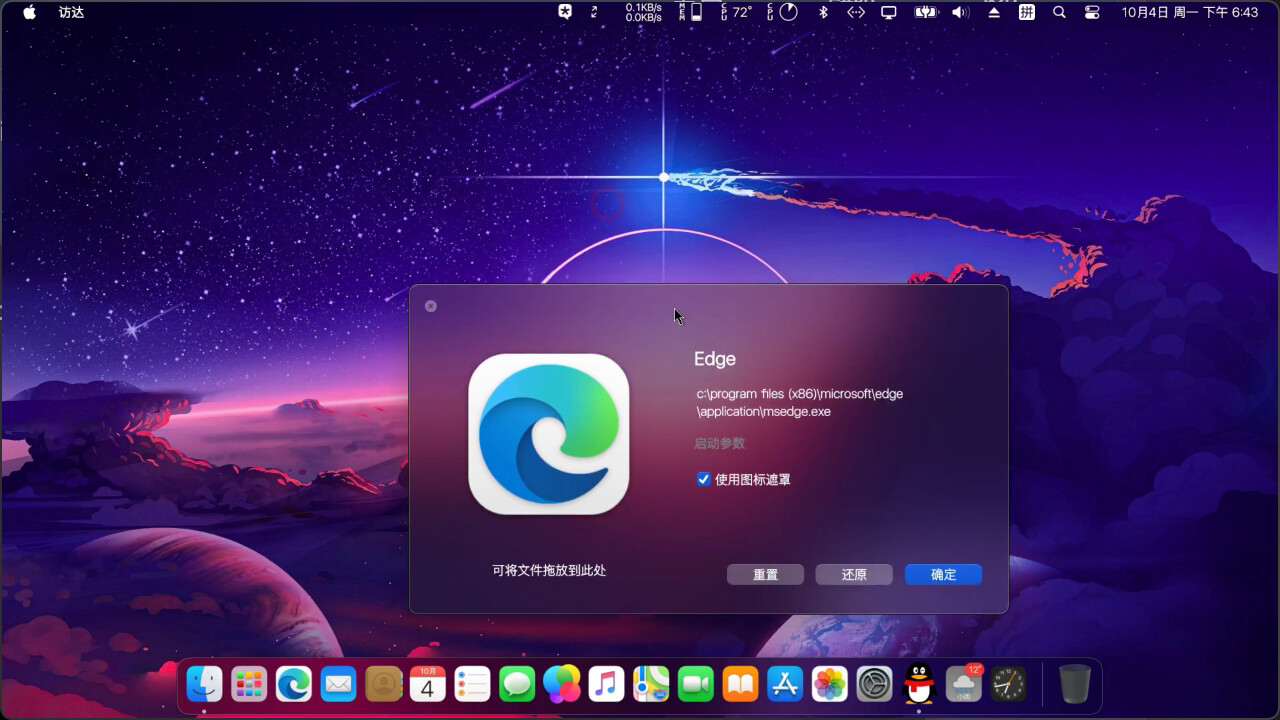Open the battery status menu
The image size is (1280, 720).
point(925,12)
